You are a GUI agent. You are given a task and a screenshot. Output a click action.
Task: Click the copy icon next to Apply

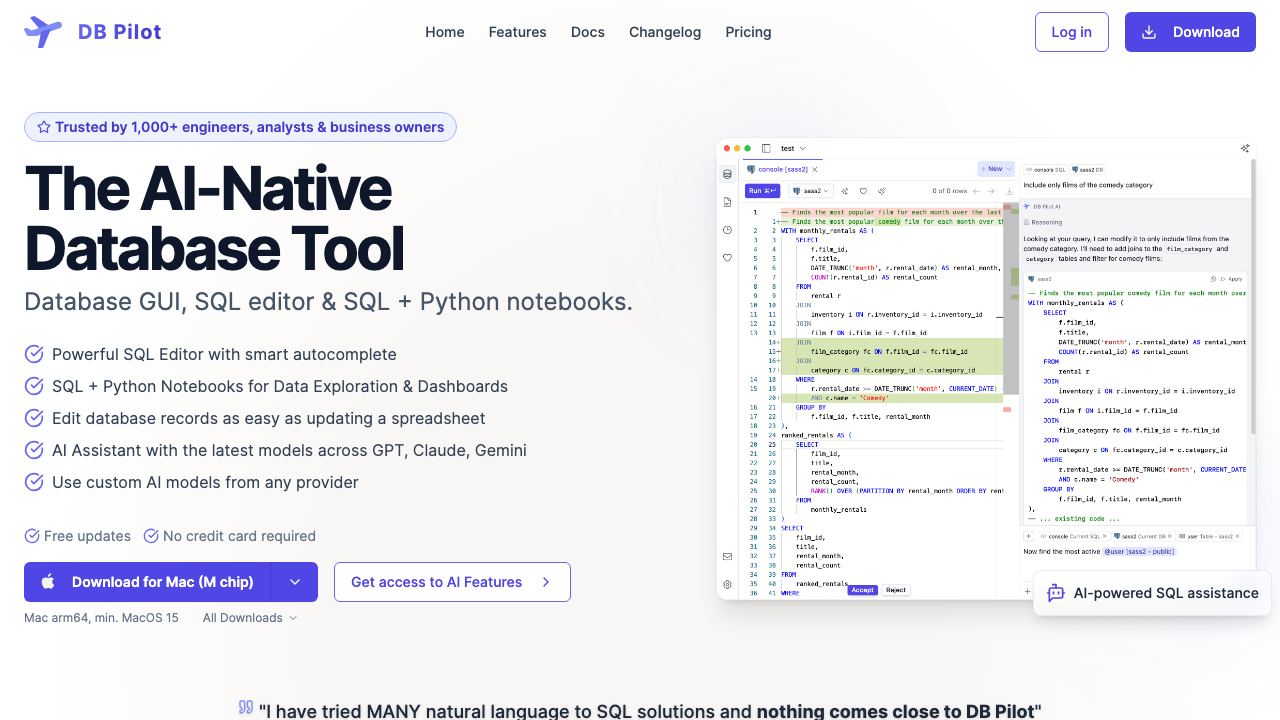[1212, 279]
